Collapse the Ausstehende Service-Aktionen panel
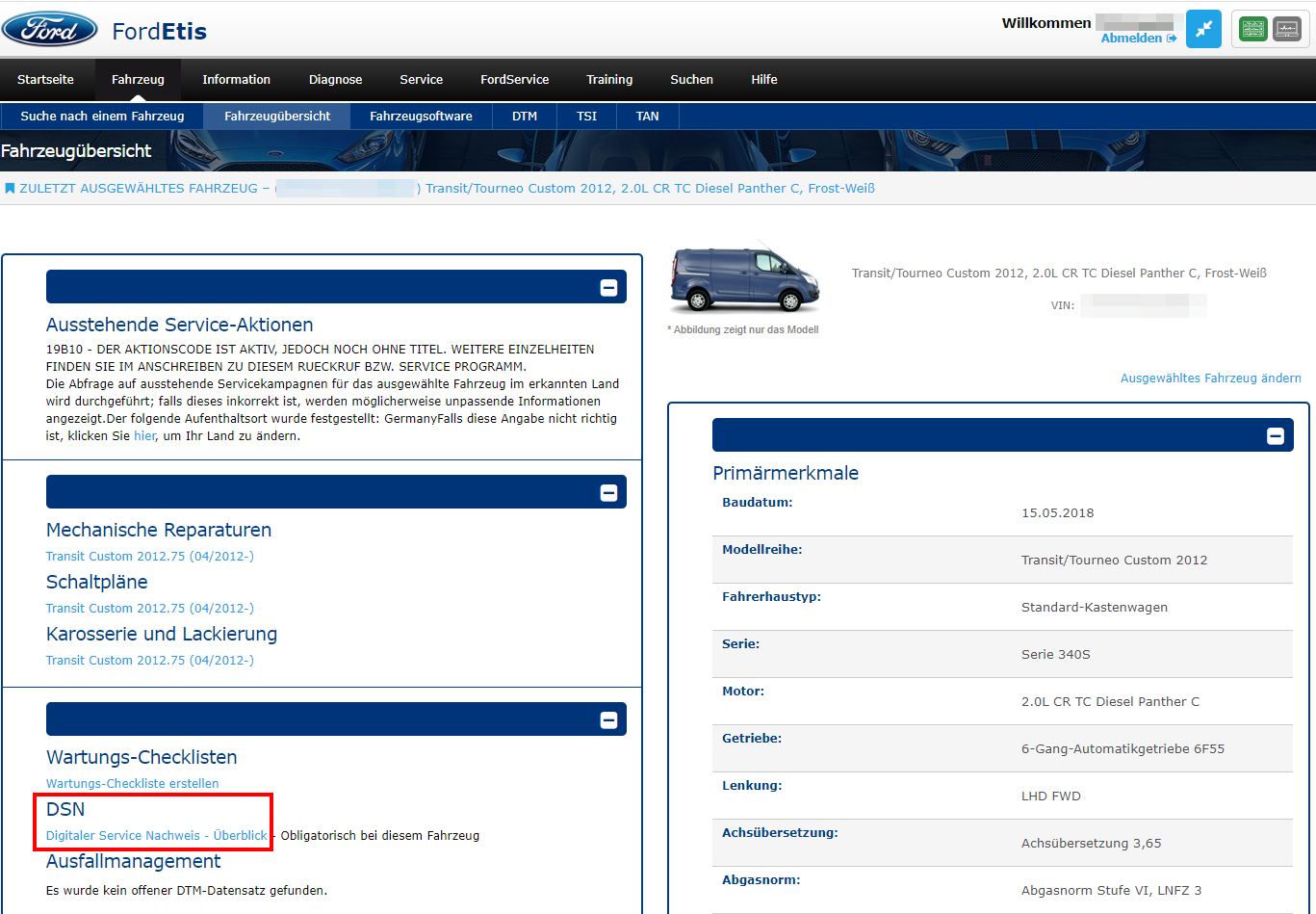 tap(608, 287)
